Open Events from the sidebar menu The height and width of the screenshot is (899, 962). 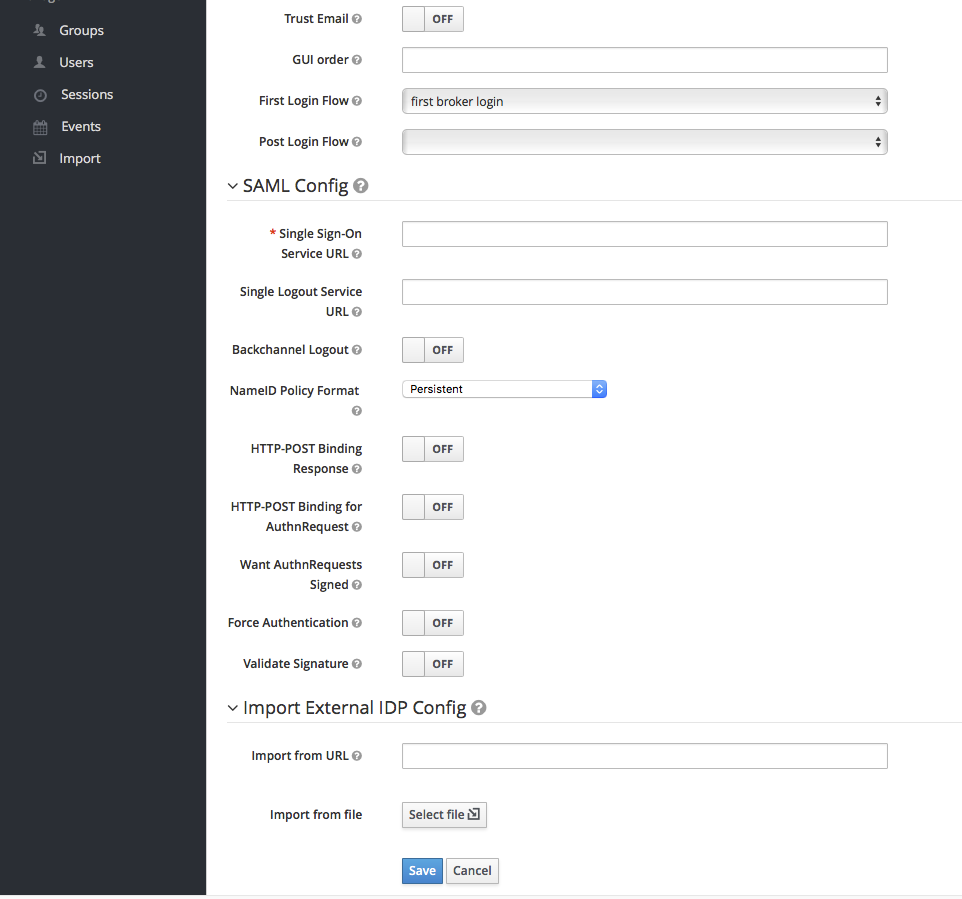(80, 127)
